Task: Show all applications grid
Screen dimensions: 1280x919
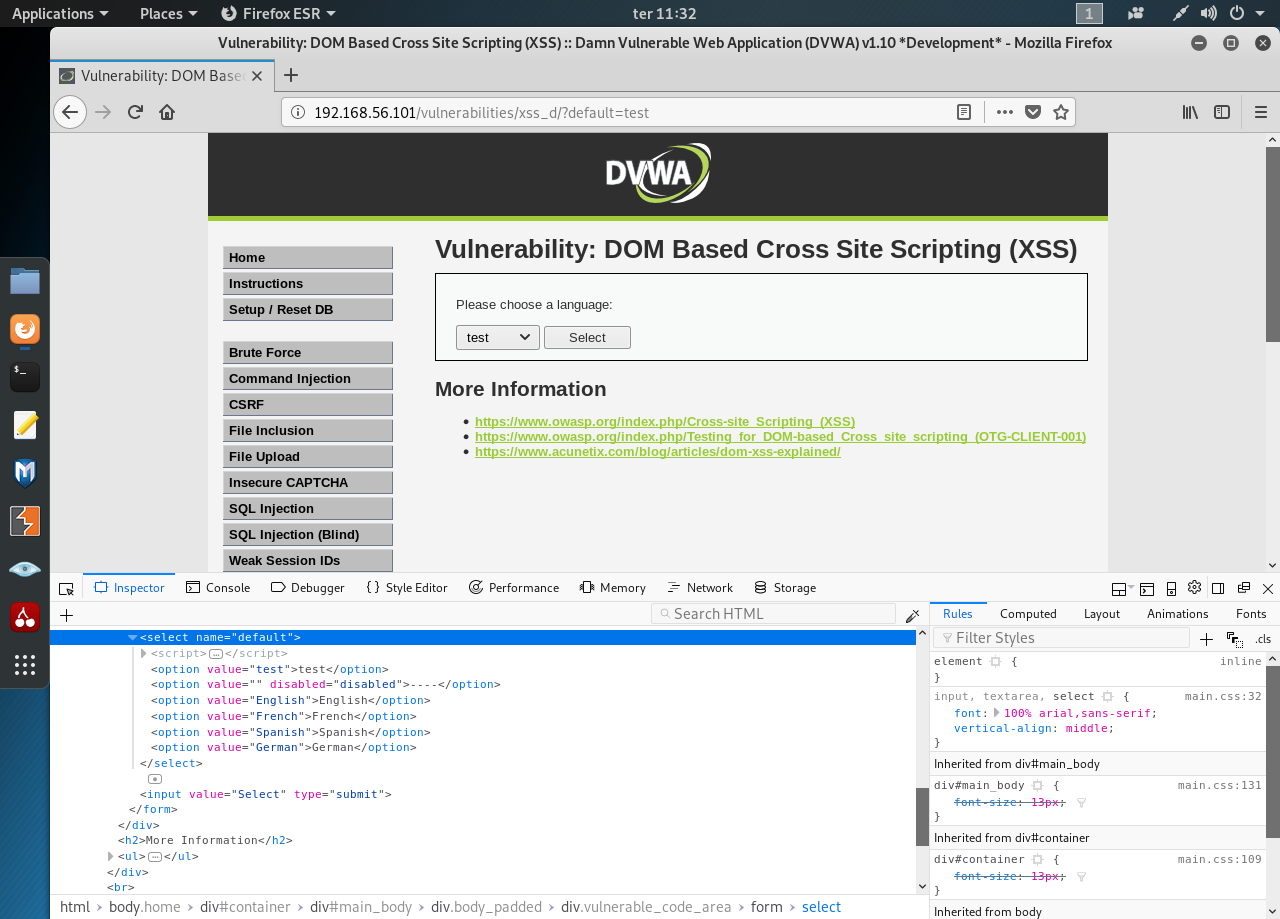Action: pos(25,664)
